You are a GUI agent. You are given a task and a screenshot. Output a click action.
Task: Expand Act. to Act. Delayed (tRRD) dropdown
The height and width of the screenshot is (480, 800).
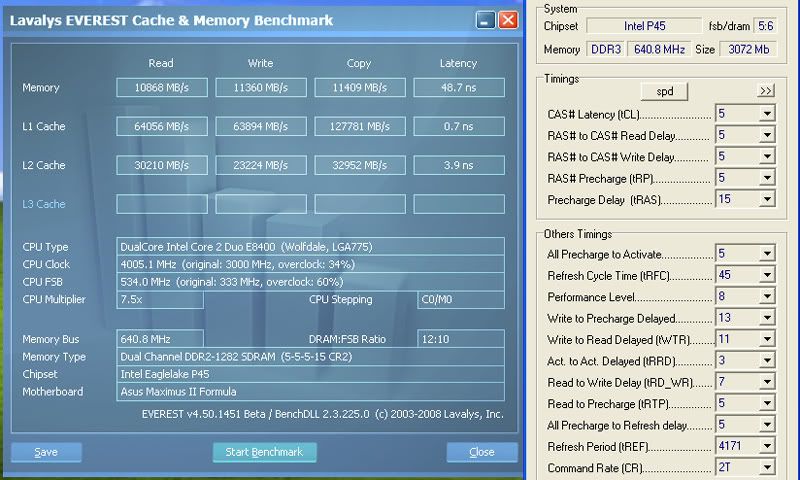[767, 361]
